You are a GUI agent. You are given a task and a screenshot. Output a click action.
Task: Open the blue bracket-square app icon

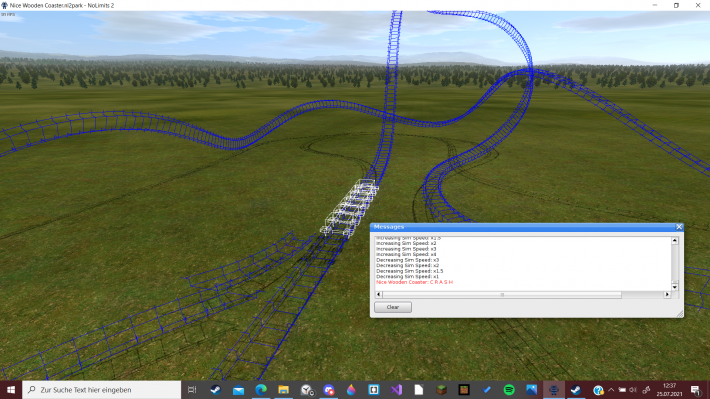pyautogui.click(x=374, y=389)
